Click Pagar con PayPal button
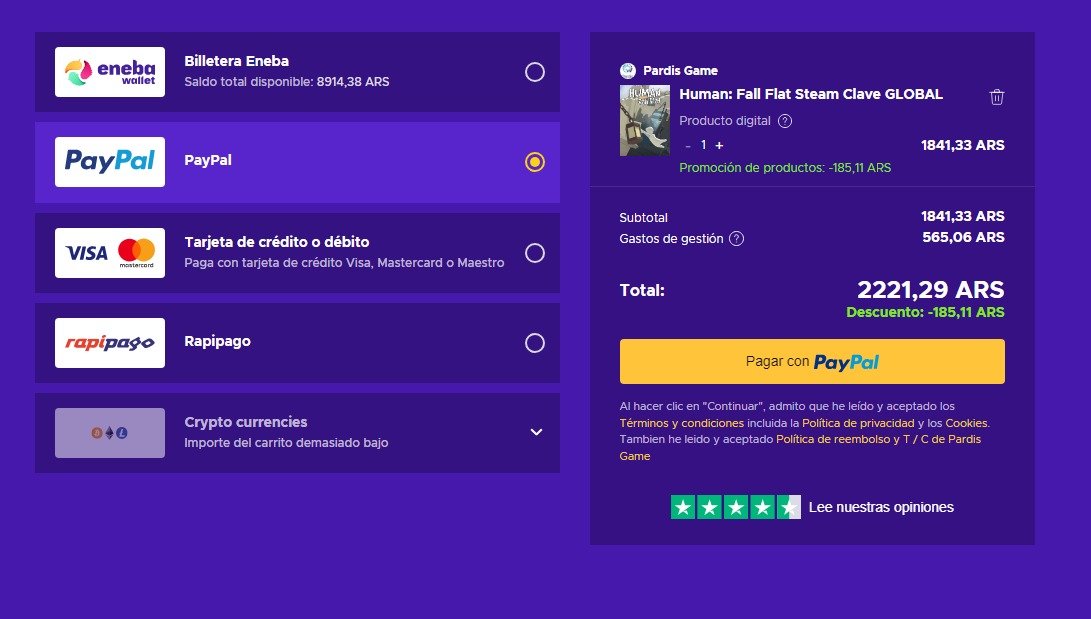Image resolution: width=1091 pixels, height=619 pixels. tap(812, 362)
